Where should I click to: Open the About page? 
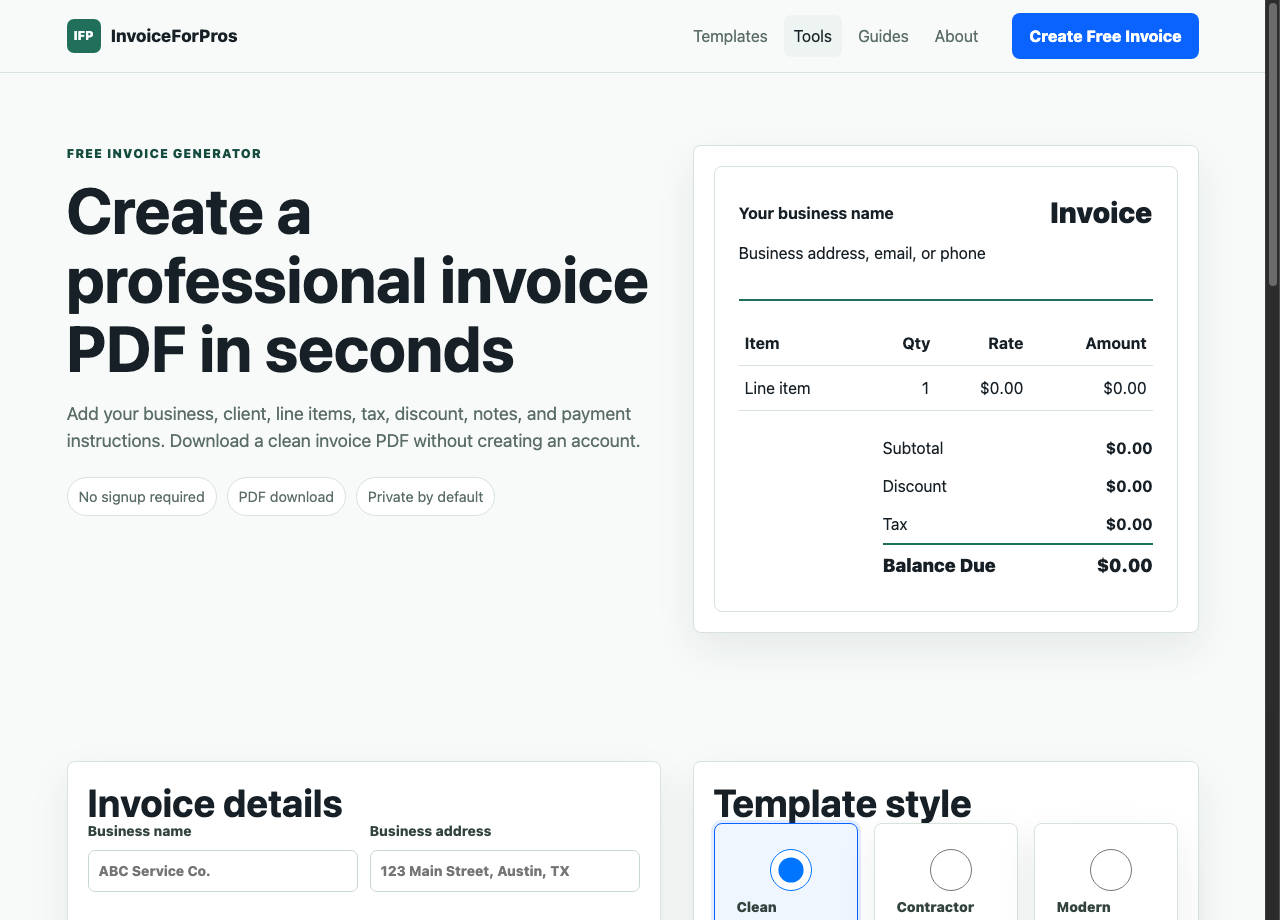956,36
